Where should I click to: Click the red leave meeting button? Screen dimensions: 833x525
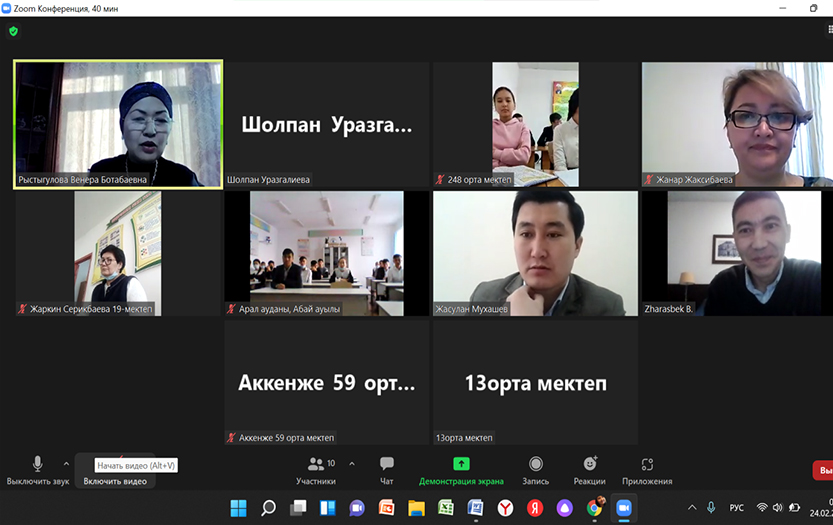tap(822, 470)
